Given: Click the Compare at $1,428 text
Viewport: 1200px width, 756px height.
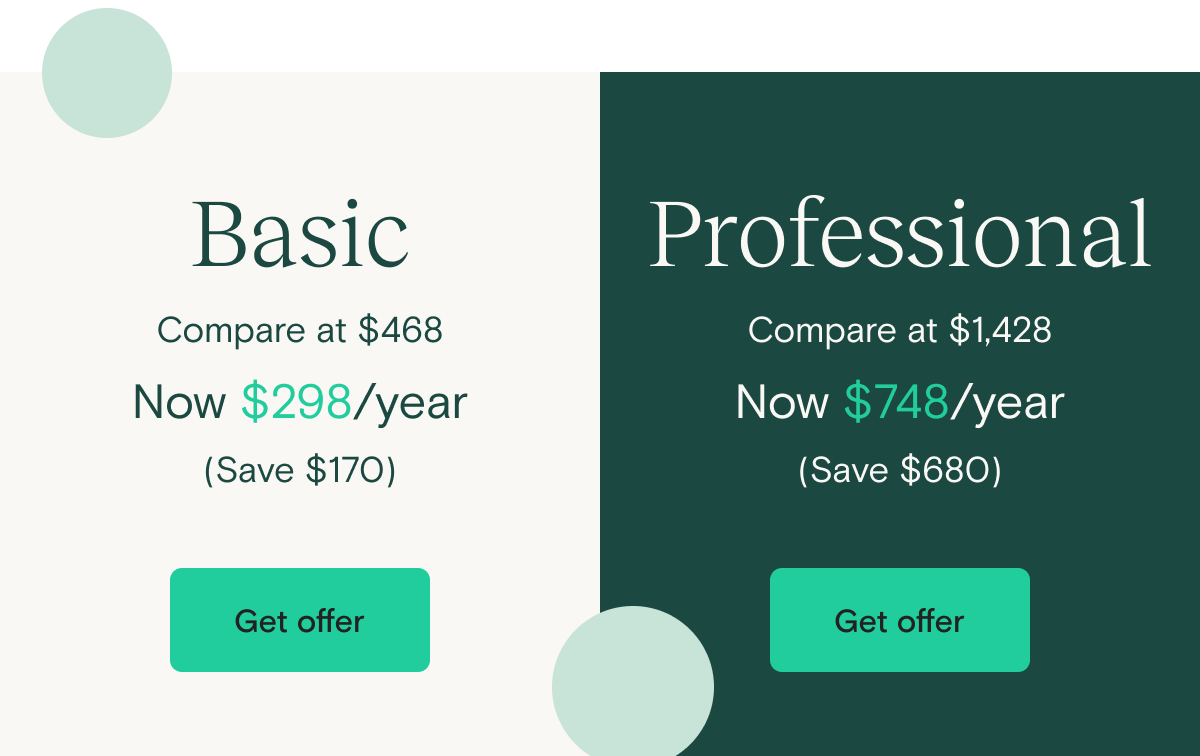Looking at the screenshot, I should click(x=899, y=330).
